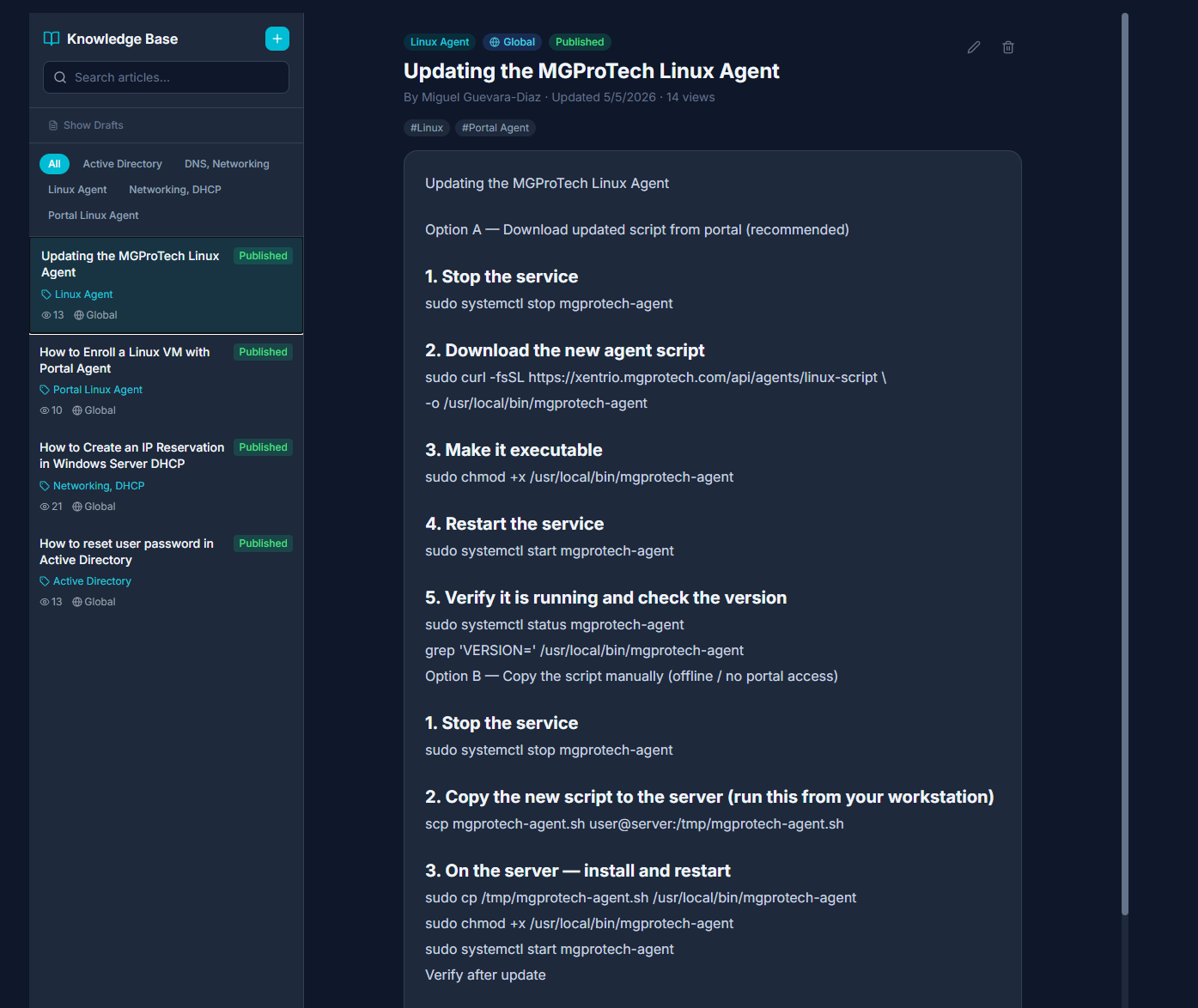Viewport: 1198px width, 1008px height.
Task: Toggle Show Drafts
Action: (x=86, y=125)
